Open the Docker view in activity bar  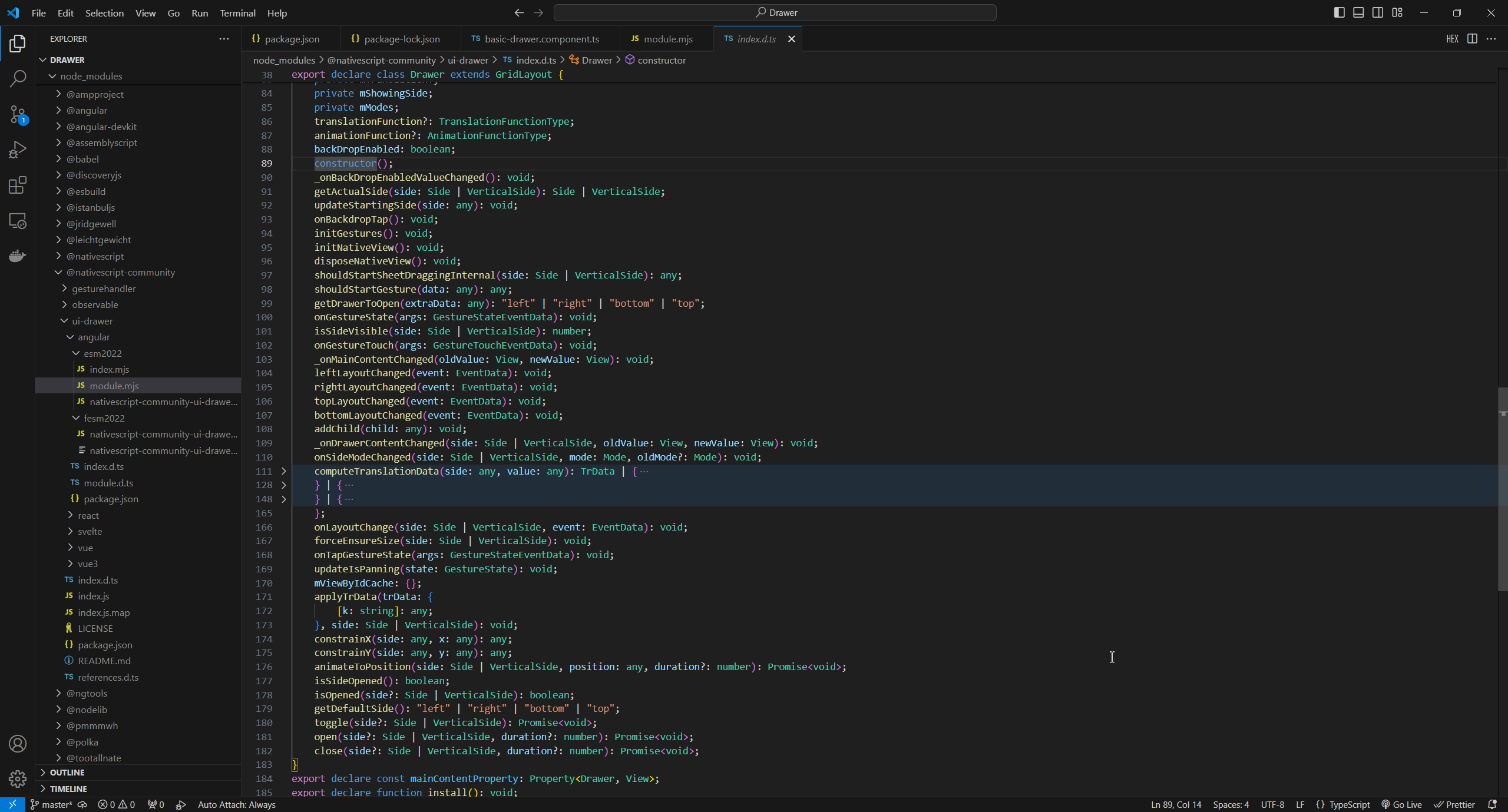pyautogui.click(x=18, y=256)
